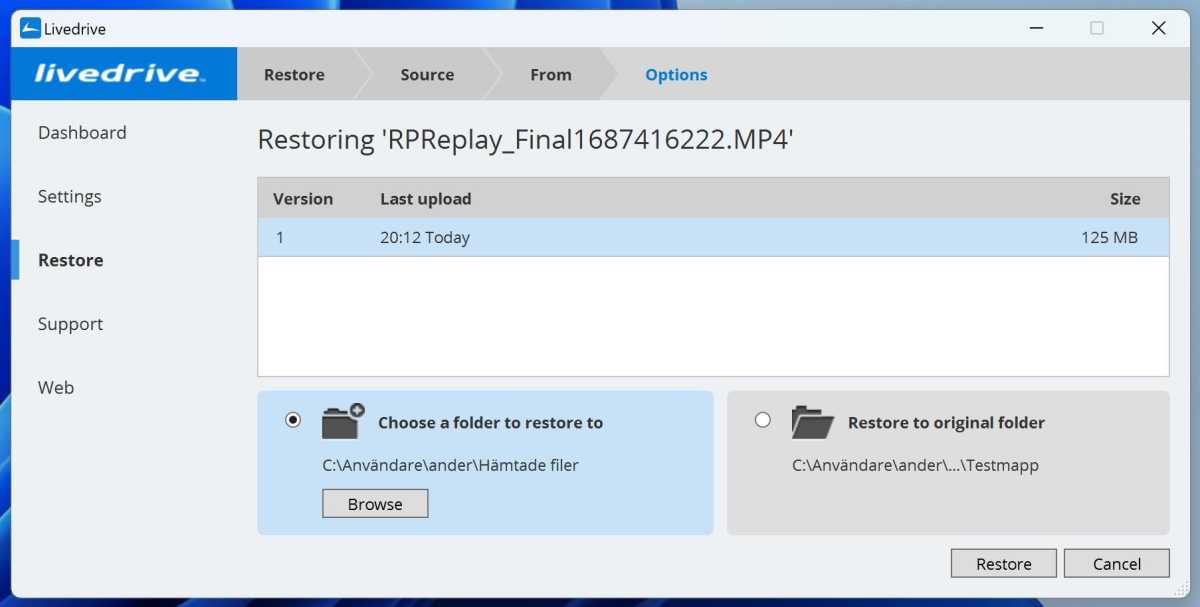1200x607 pixels.
Task: Click the Size column header
Action: [1126, 198]
